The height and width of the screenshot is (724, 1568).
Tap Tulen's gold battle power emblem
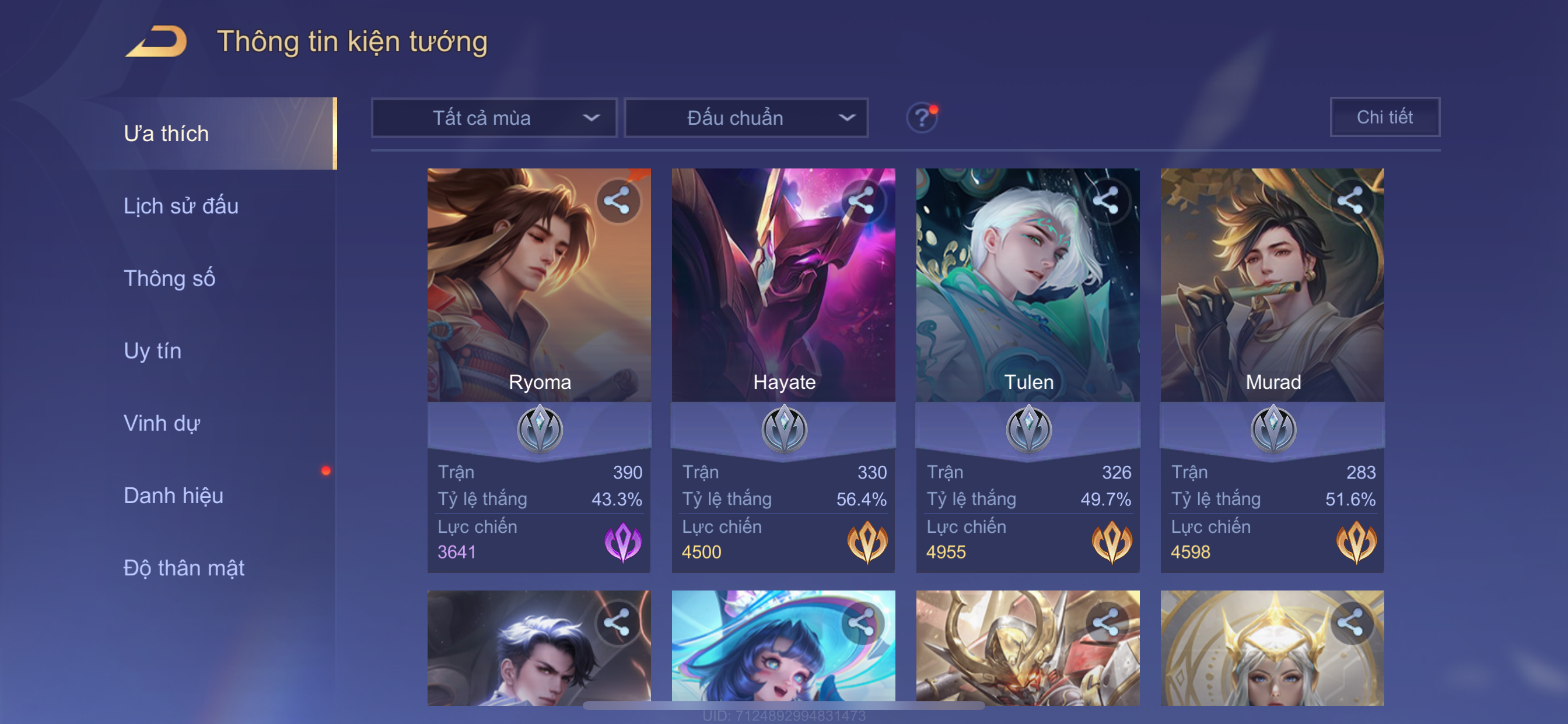pyautogui.click(x=1111, y=542)
